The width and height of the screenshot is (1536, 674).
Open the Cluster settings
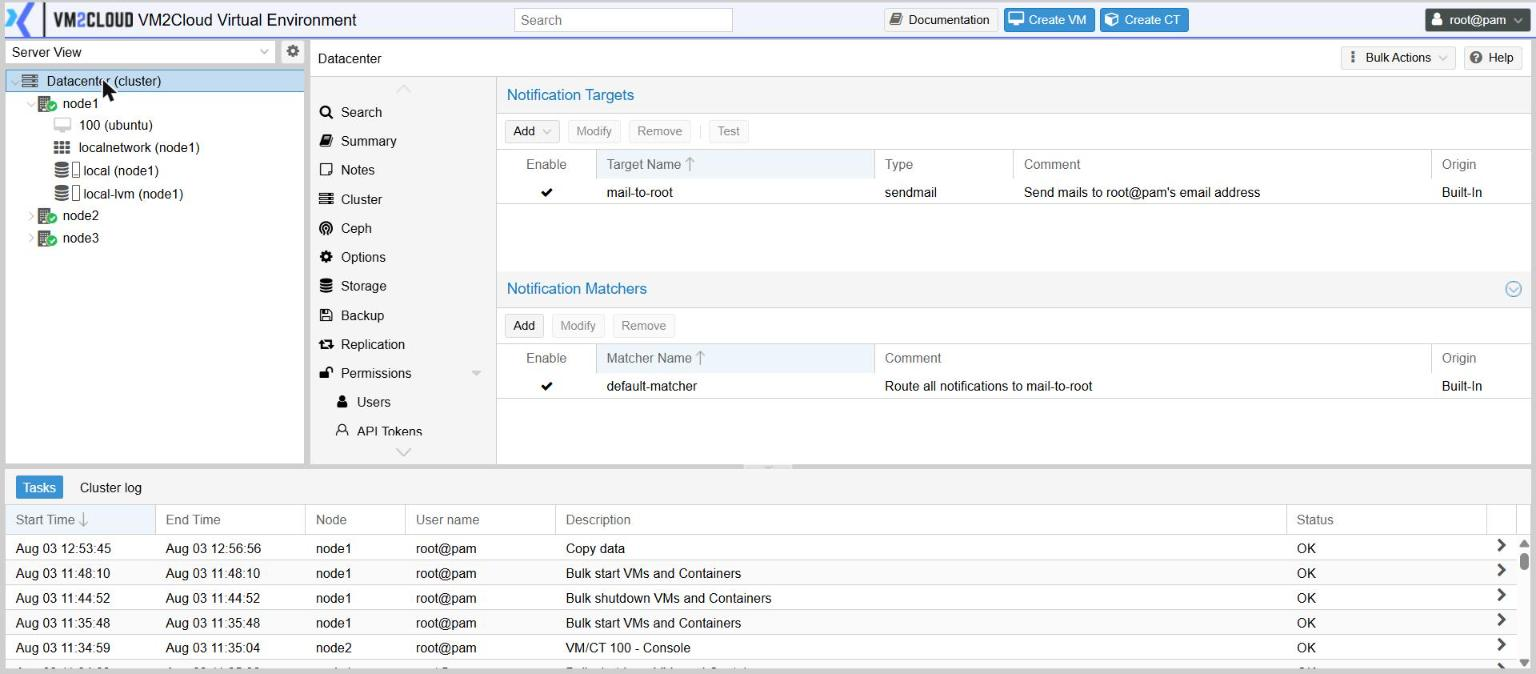pos(350,199)
